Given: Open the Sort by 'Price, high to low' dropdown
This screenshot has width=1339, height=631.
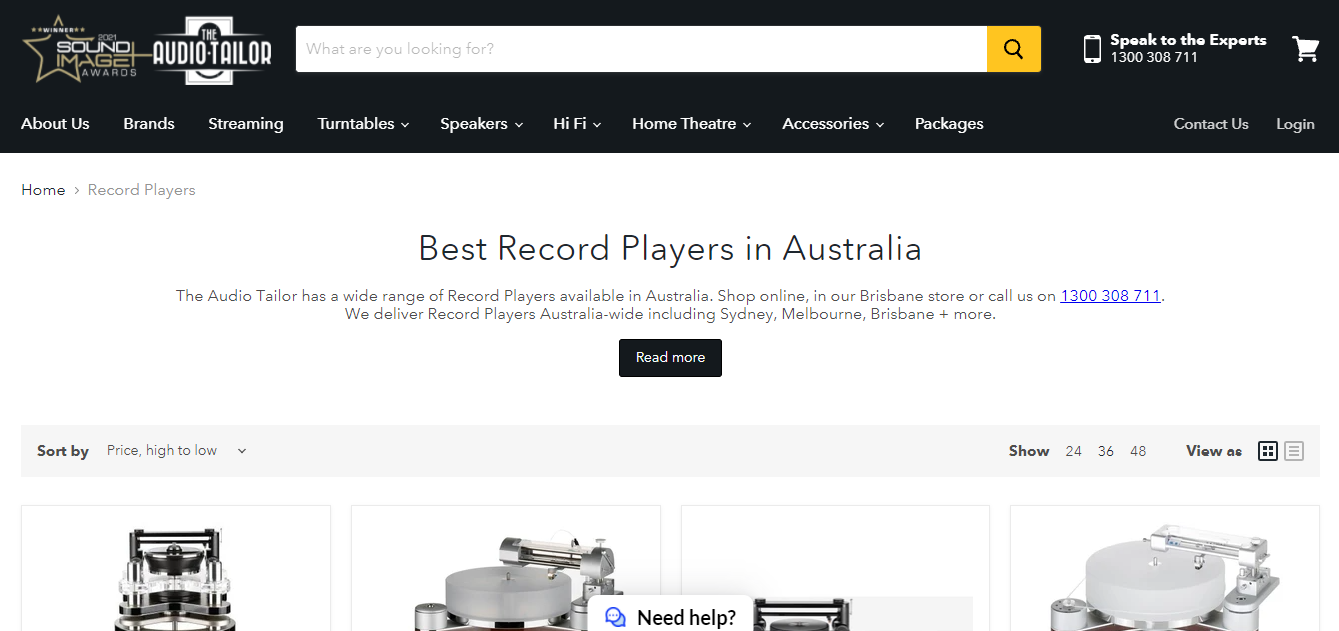Looking at the screenshot, I should (176, 451).
